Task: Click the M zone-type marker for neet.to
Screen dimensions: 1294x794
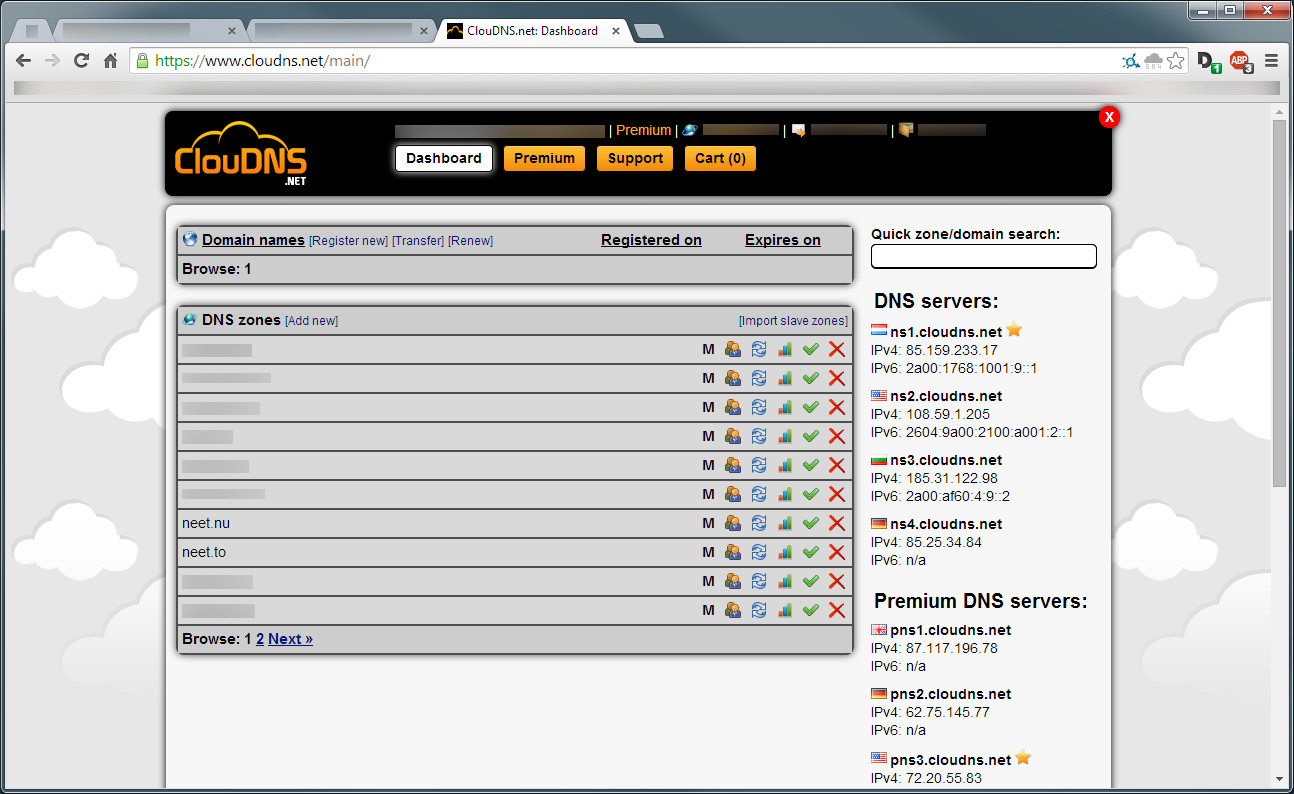Action: pyautogui.click(x=708, y=552)
